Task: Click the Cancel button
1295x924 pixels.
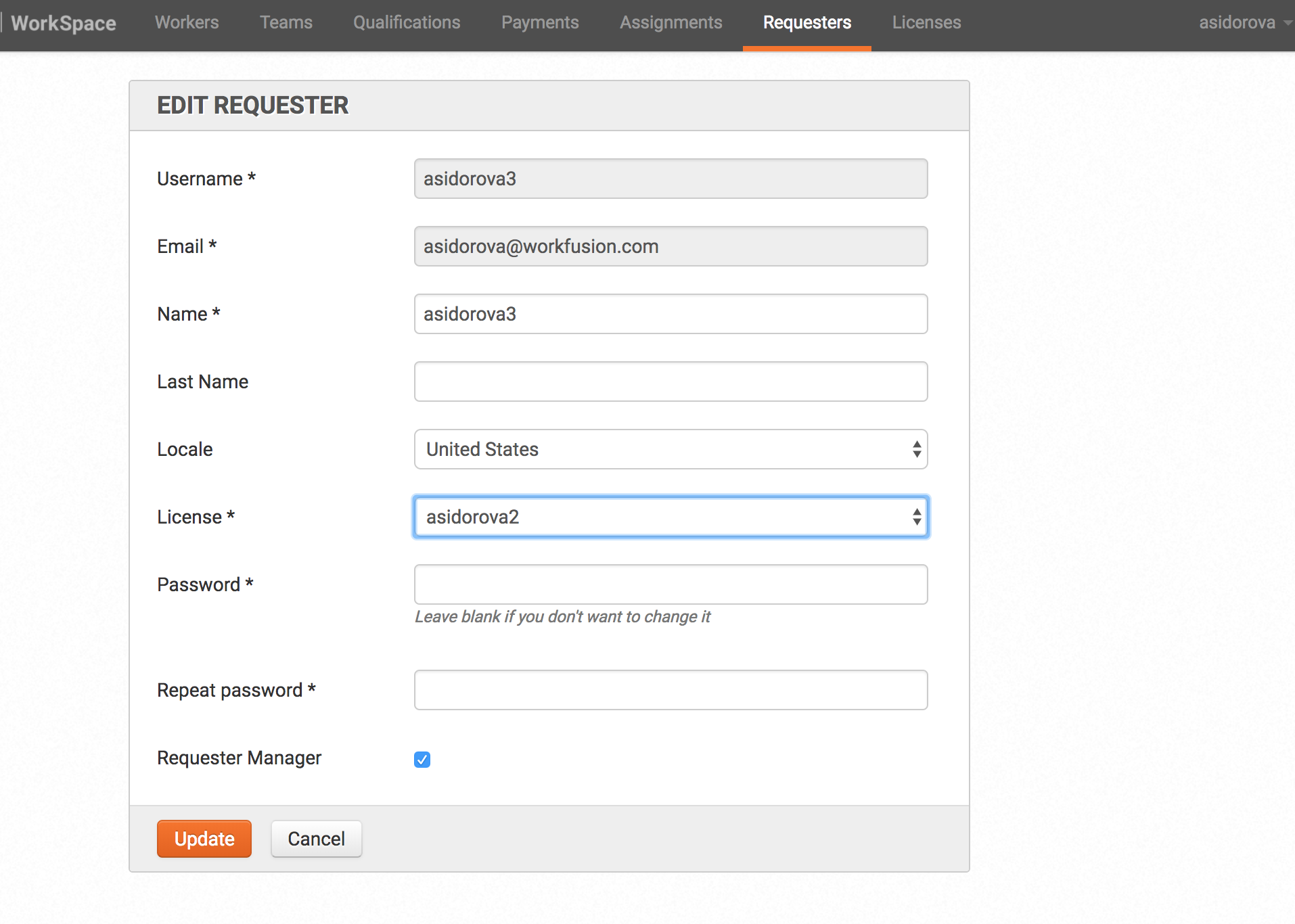Action: [317, 839]
